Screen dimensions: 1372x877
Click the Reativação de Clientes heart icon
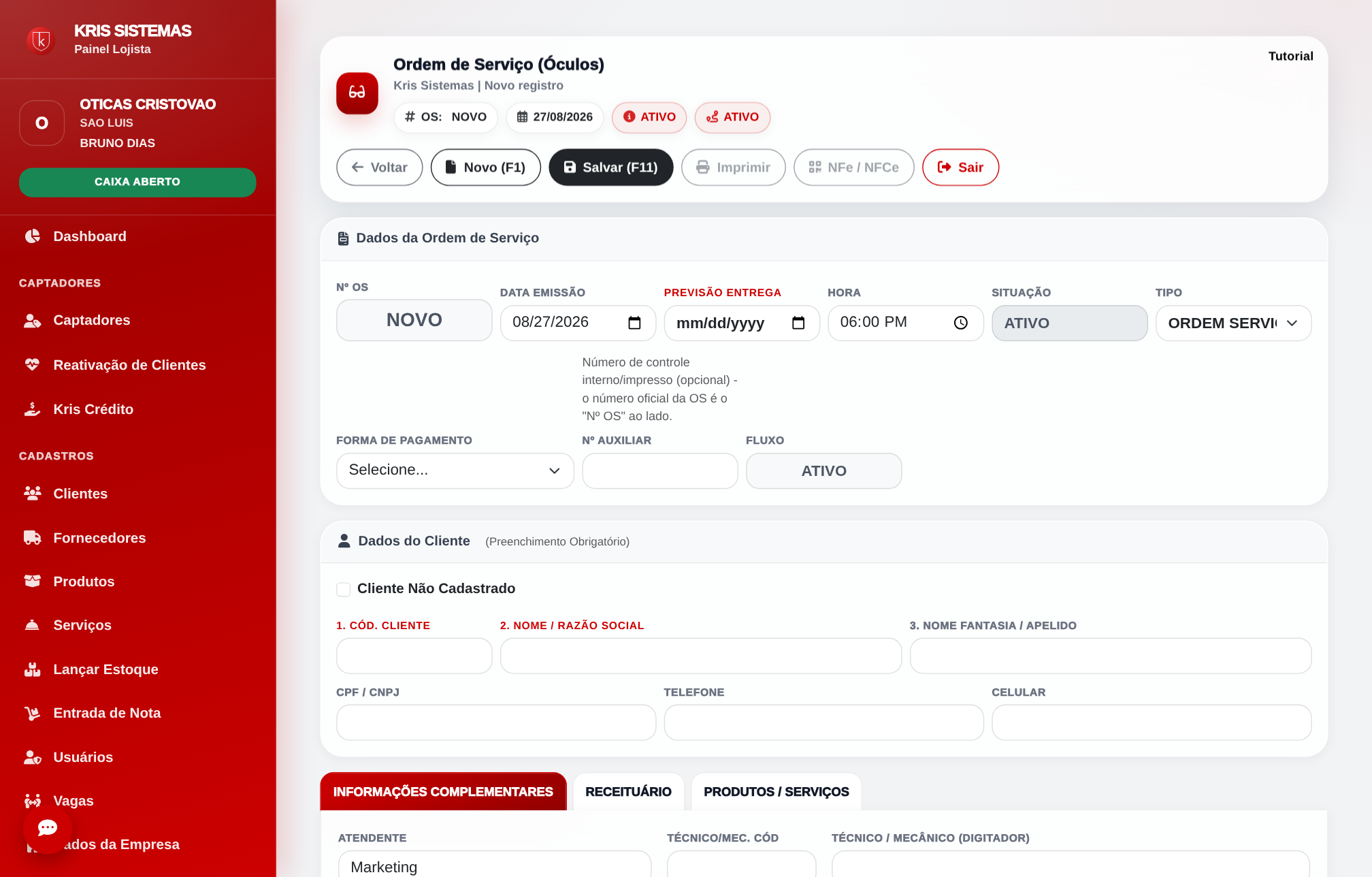click(x=33, y=365)
